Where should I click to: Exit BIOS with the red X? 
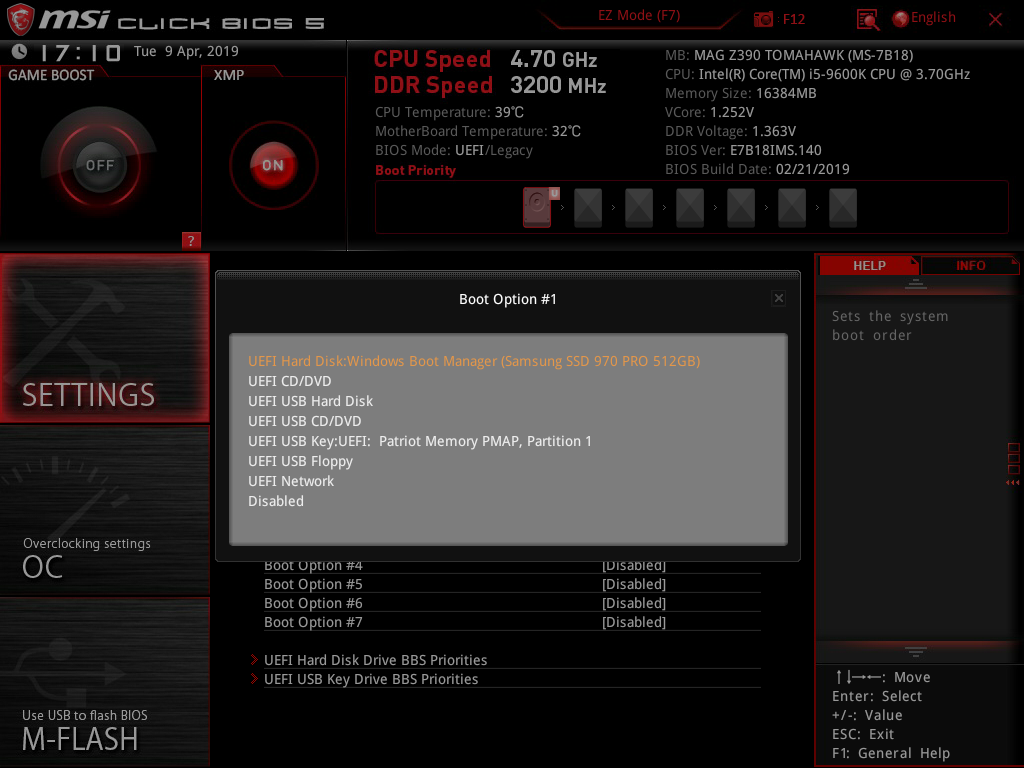point(995,20)
